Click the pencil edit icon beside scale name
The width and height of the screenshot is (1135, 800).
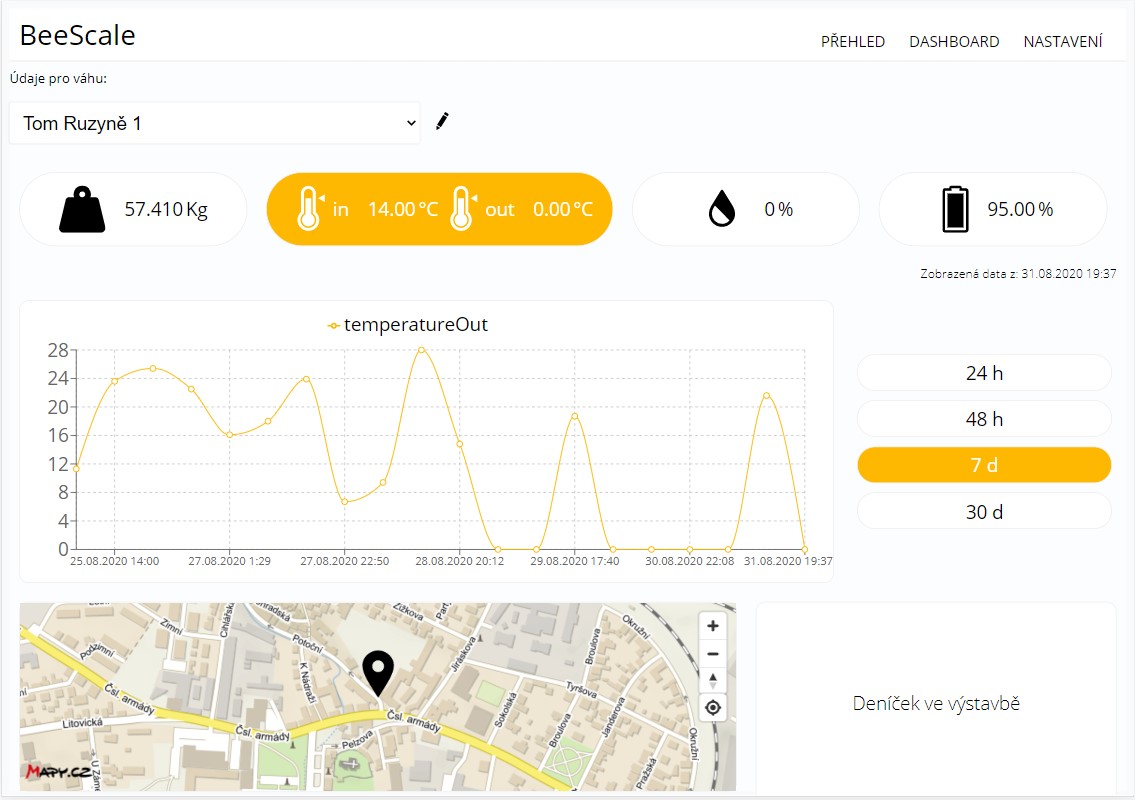(443, 122)
